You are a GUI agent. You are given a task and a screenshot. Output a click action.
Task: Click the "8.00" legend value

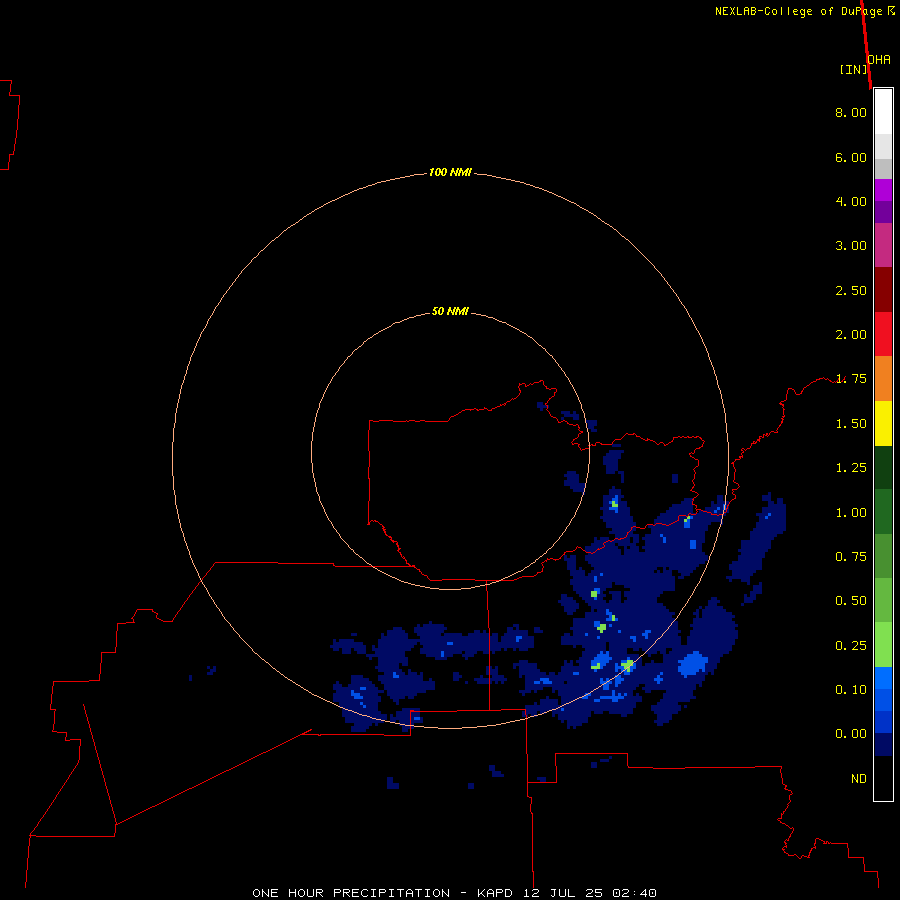(851, 112)
